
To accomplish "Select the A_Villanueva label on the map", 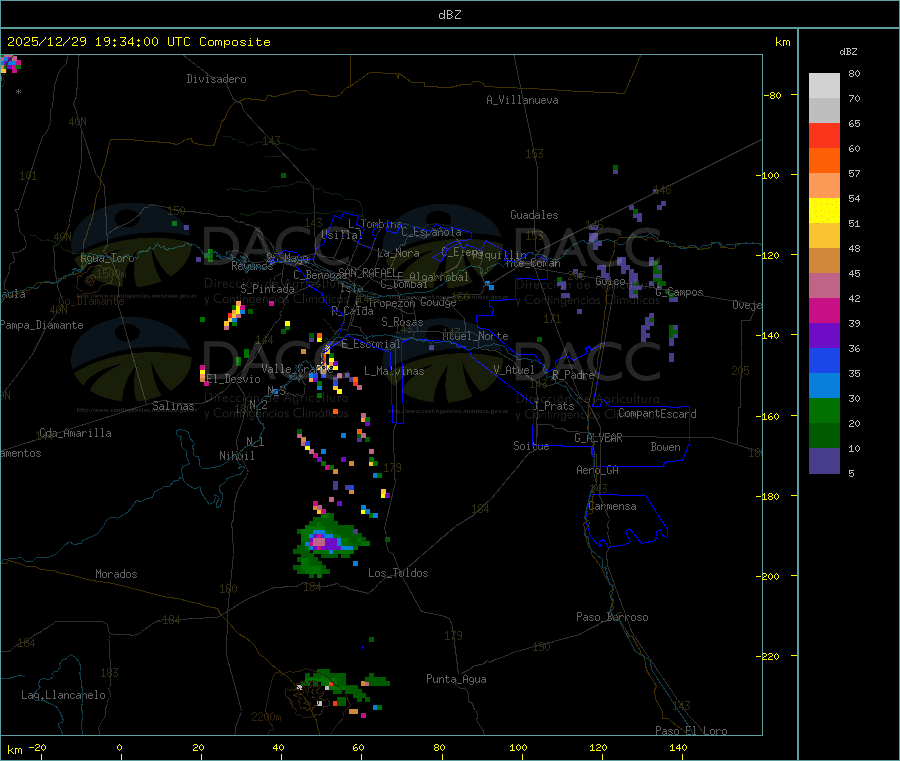I will coord(522,100).
